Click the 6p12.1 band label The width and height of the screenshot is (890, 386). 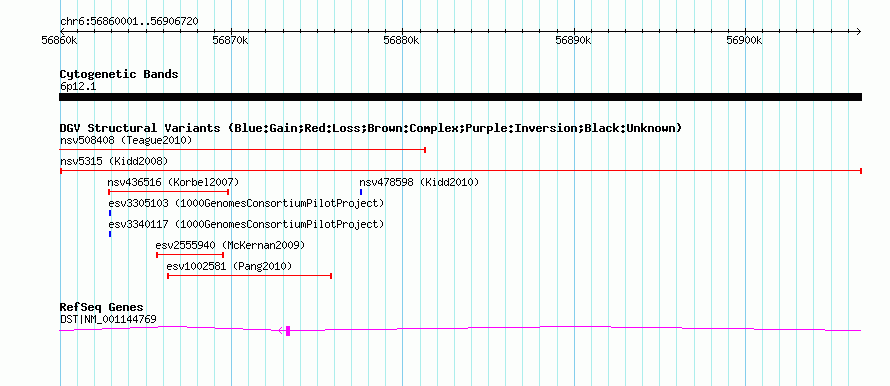[x=78, y=87]
